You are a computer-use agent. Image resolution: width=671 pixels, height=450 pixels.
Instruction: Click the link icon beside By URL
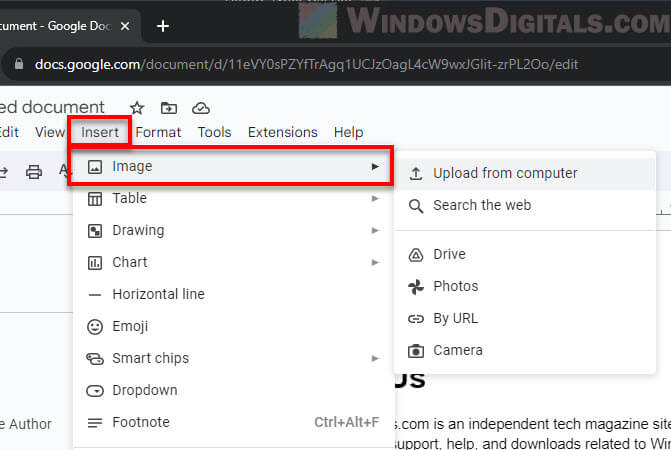tap(416, 319)
